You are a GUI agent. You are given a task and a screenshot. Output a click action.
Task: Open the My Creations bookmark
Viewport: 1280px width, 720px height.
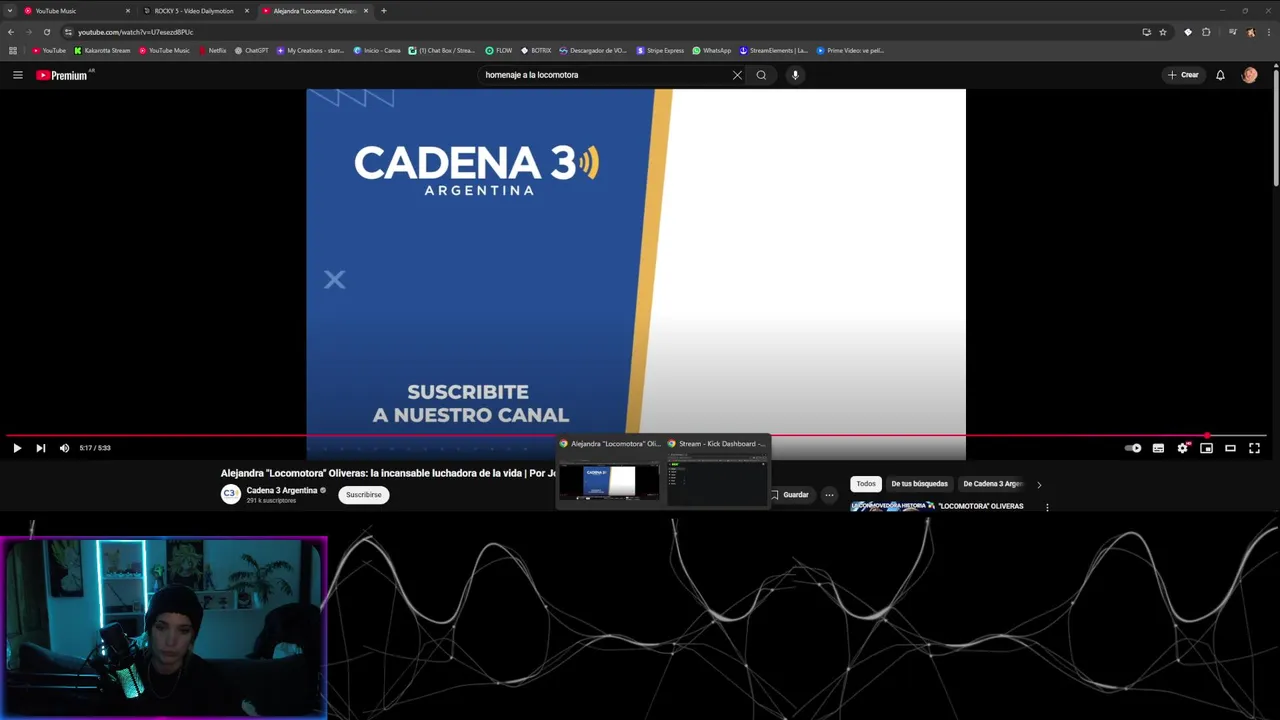point(310,50)
